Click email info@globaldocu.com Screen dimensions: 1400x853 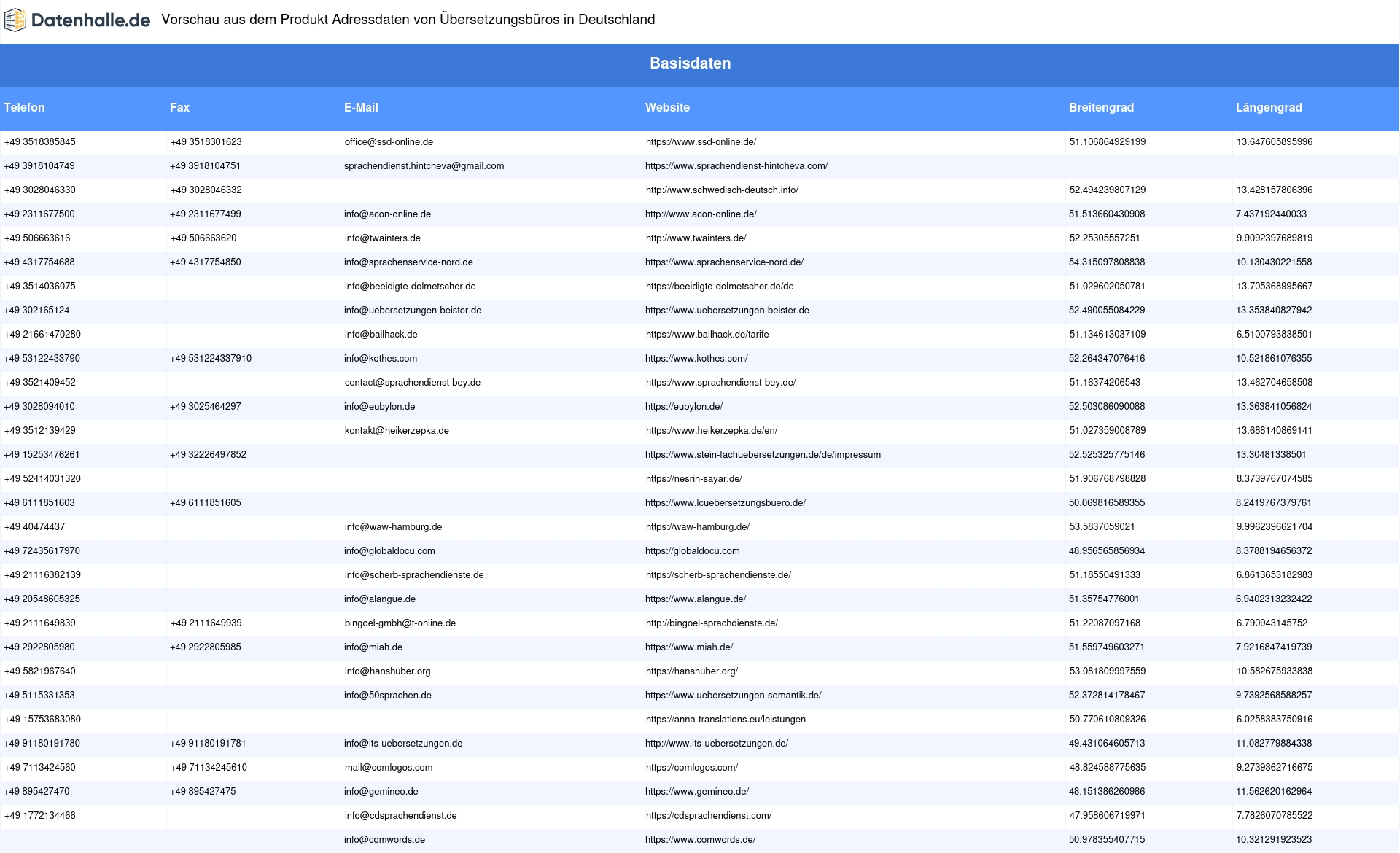coord(389,551)
